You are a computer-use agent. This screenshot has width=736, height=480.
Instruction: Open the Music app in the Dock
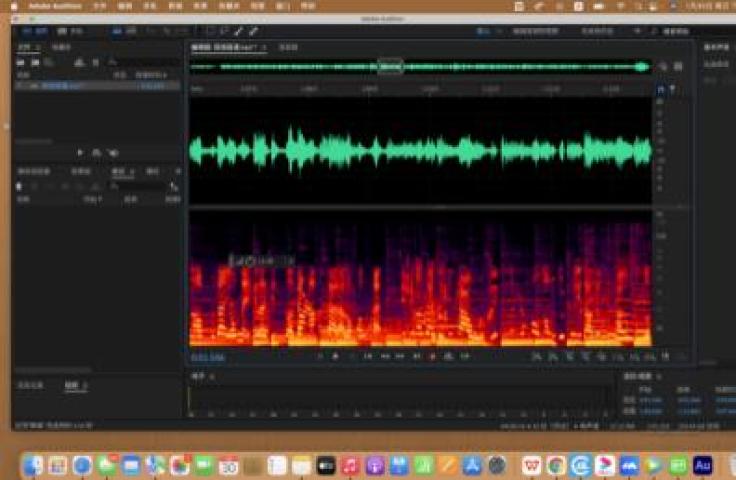click(350, 465)
